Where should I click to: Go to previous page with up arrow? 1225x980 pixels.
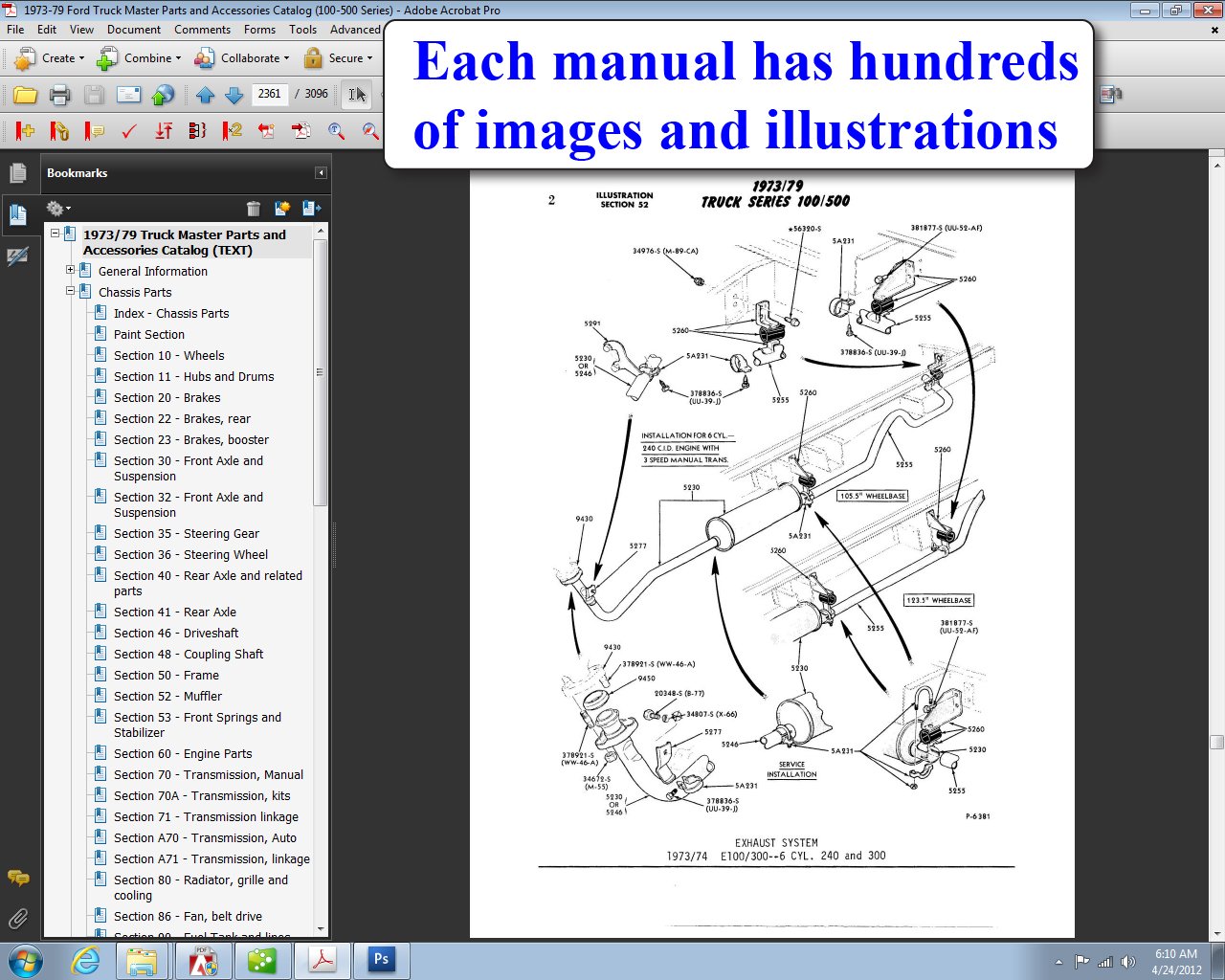(205, 95)
